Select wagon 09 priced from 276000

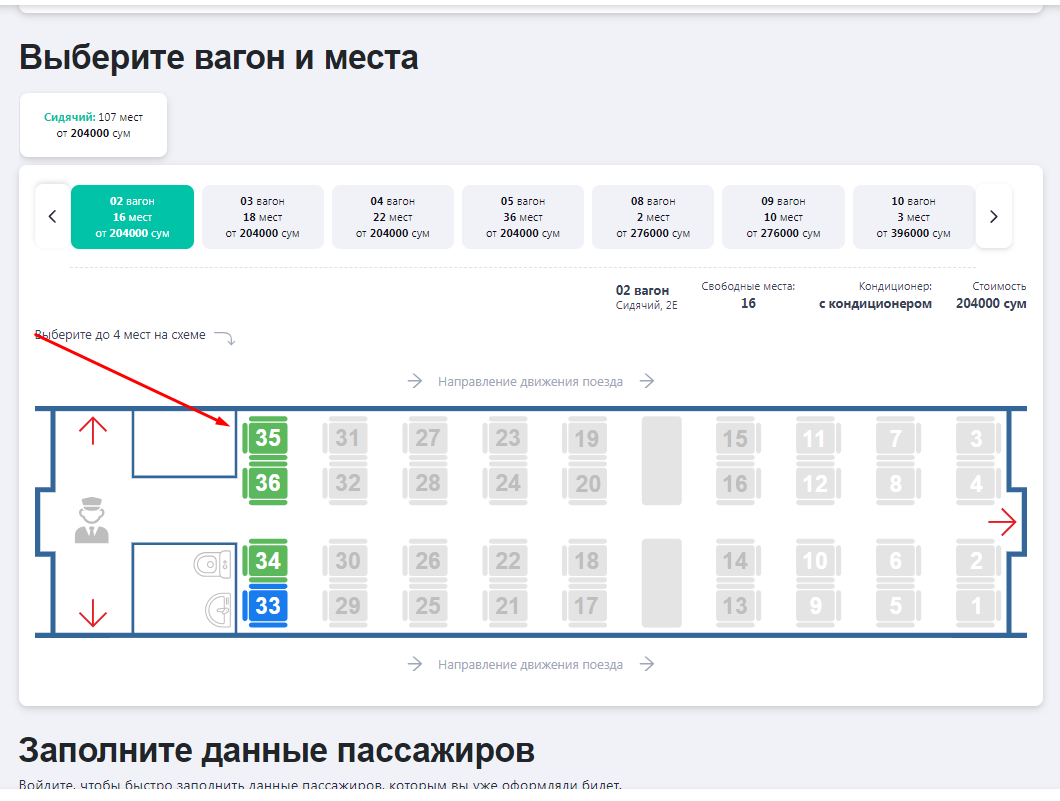pyautogui.click(x=783, y=217)
